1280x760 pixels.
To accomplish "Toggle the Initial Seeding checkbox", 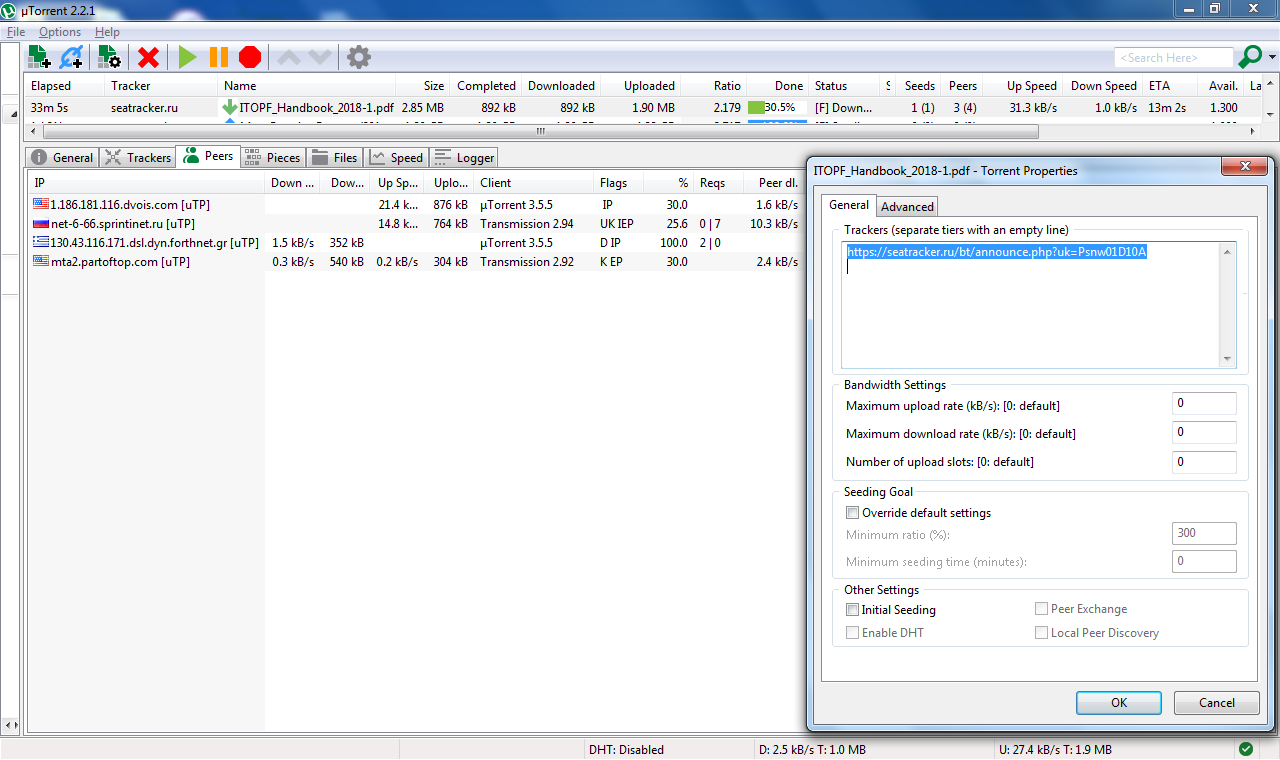I will [853, 610].
